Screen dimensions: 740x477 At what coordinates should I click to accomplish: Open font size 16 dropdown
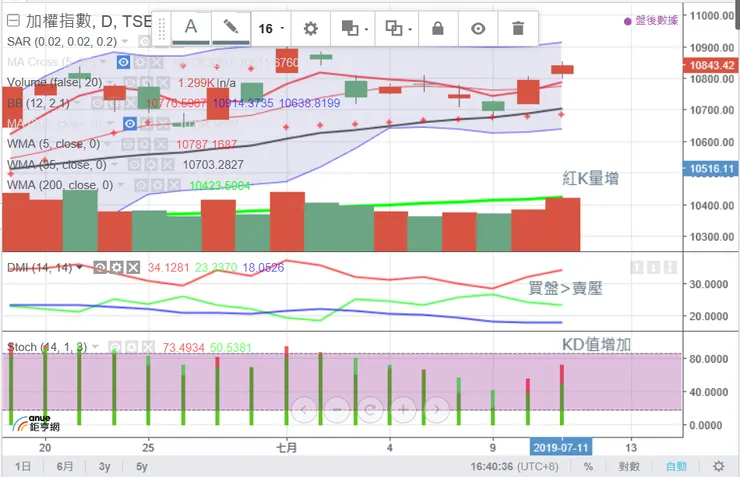pos(271,29)
